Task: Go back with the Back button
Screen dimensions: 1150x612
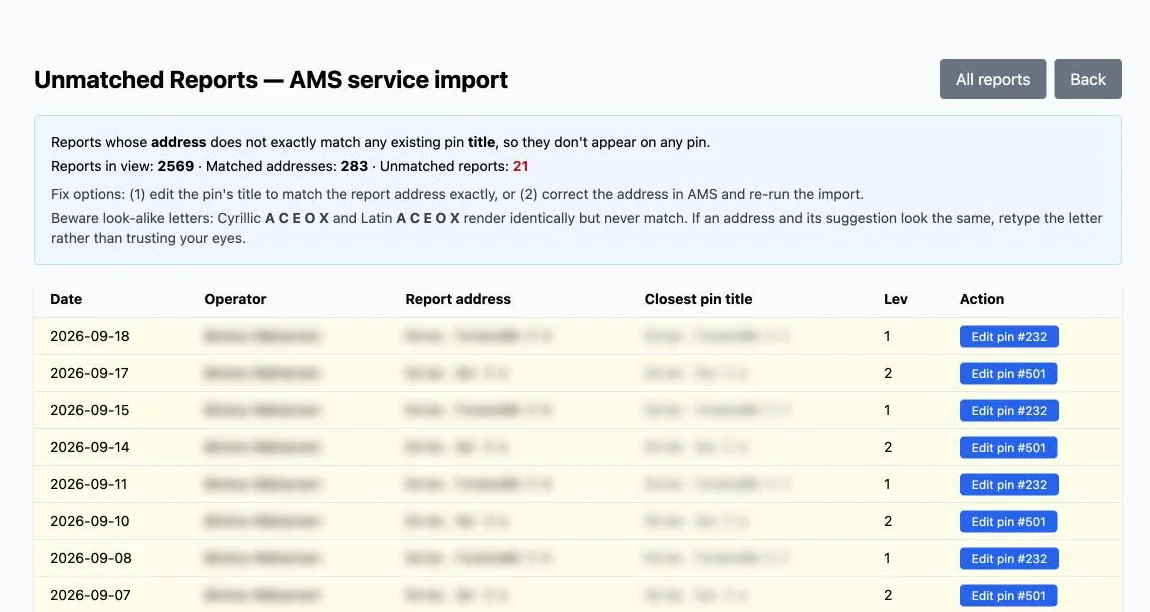Action: pyautogui.click(x=1088, y=79)
